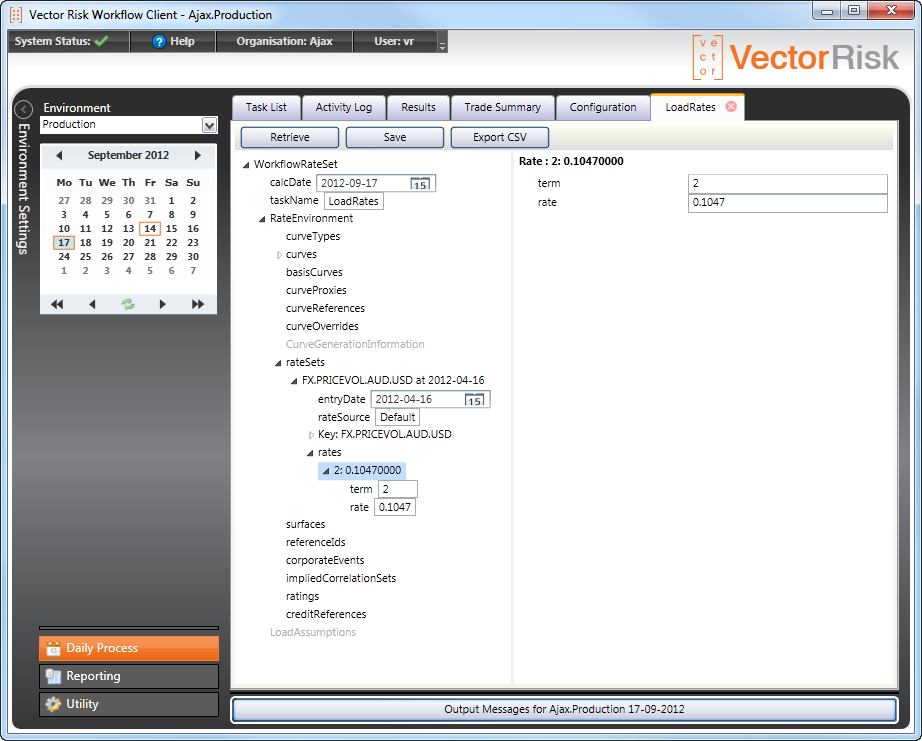Select the curveTypes tree item

(x=313, y=237)
